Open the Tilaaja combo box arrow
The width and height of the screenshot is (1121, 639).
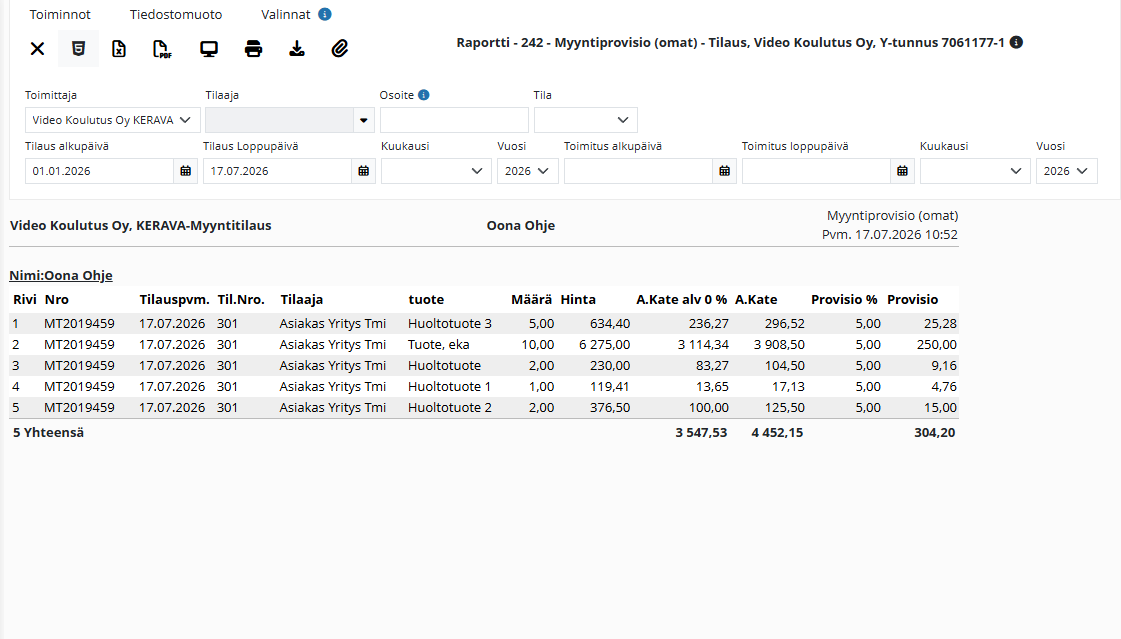click(x=364, y=120)
